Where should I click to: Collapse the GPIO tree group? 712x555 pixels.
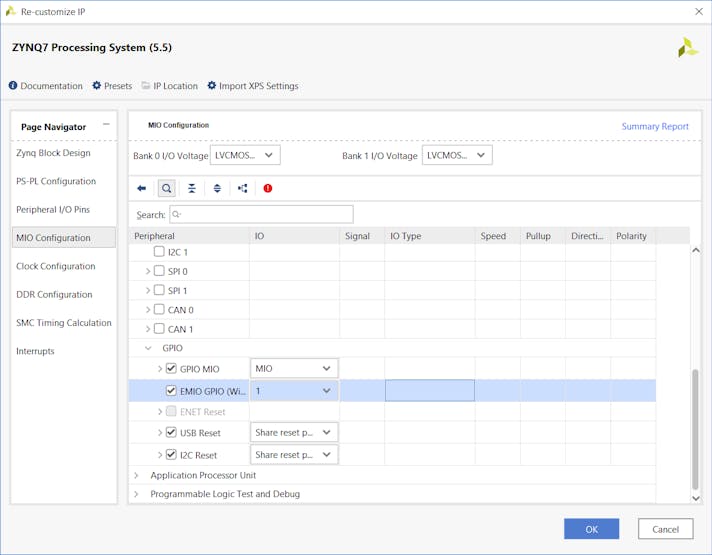148,348
